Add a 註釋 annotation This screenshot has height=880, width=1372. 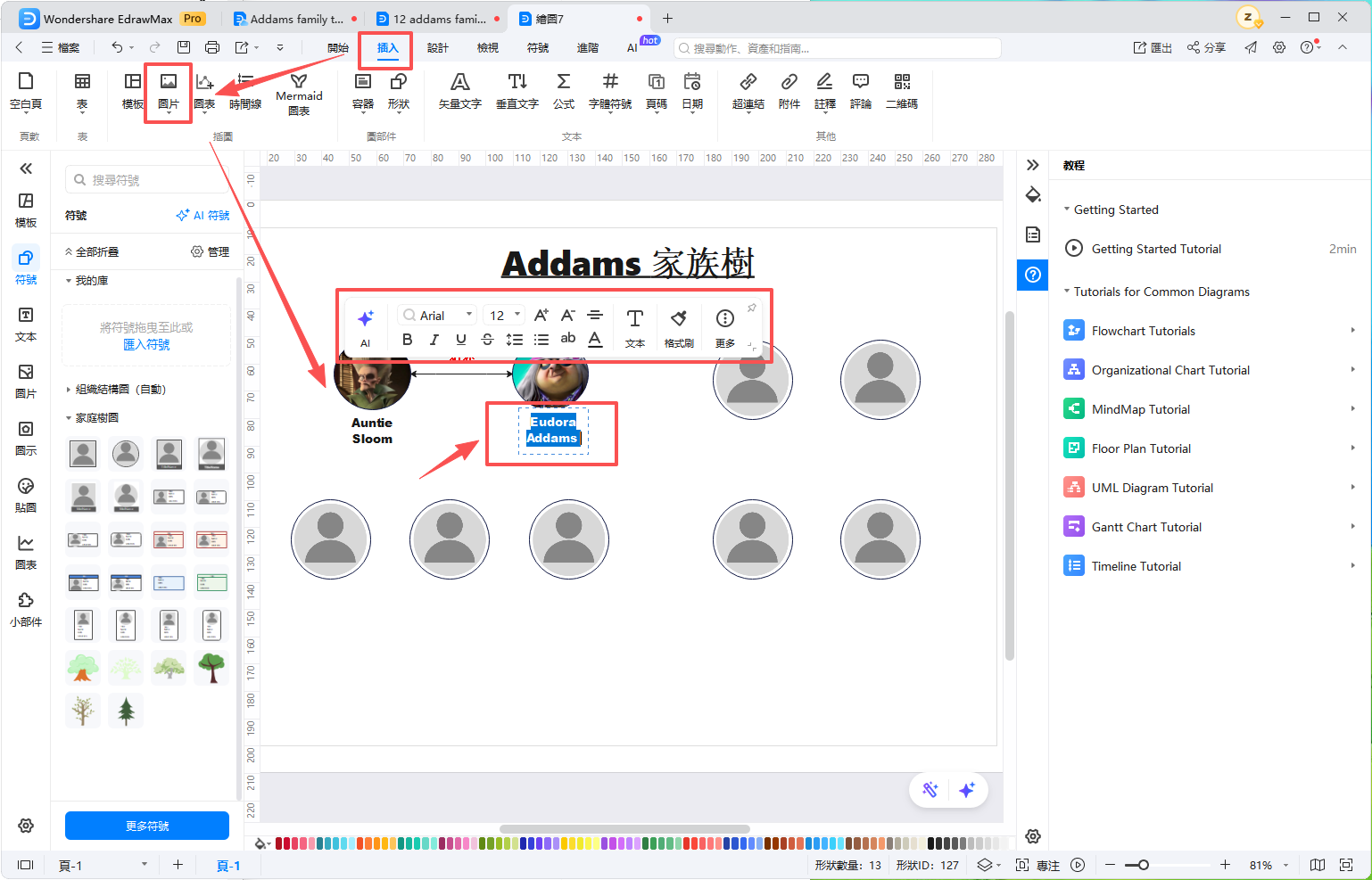tap(825, 91)
